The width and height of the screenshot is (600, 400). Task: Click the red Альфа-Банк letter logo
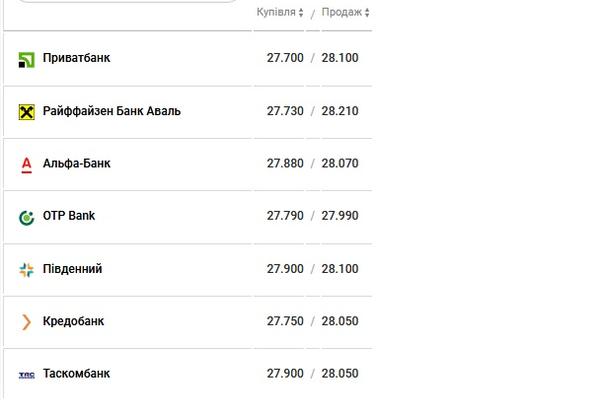(26, 165)
